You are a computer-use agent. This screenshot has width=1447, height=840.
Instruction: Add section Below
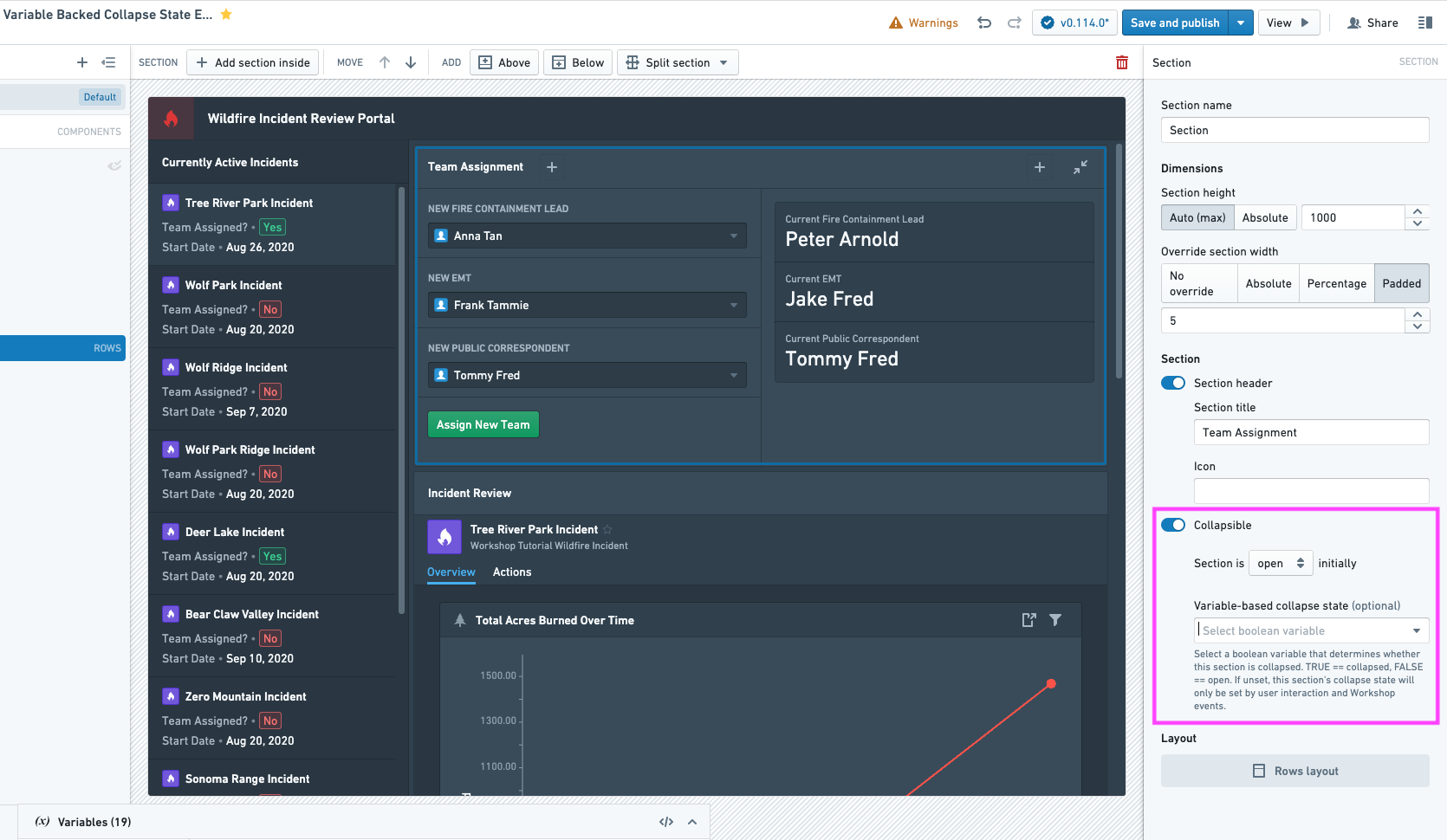(578, 62)
